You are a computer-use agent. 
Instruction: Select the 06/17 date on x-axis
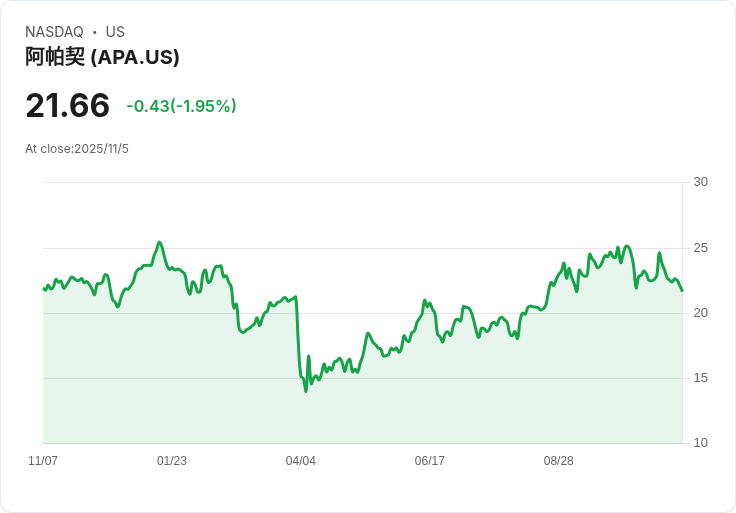430,461
